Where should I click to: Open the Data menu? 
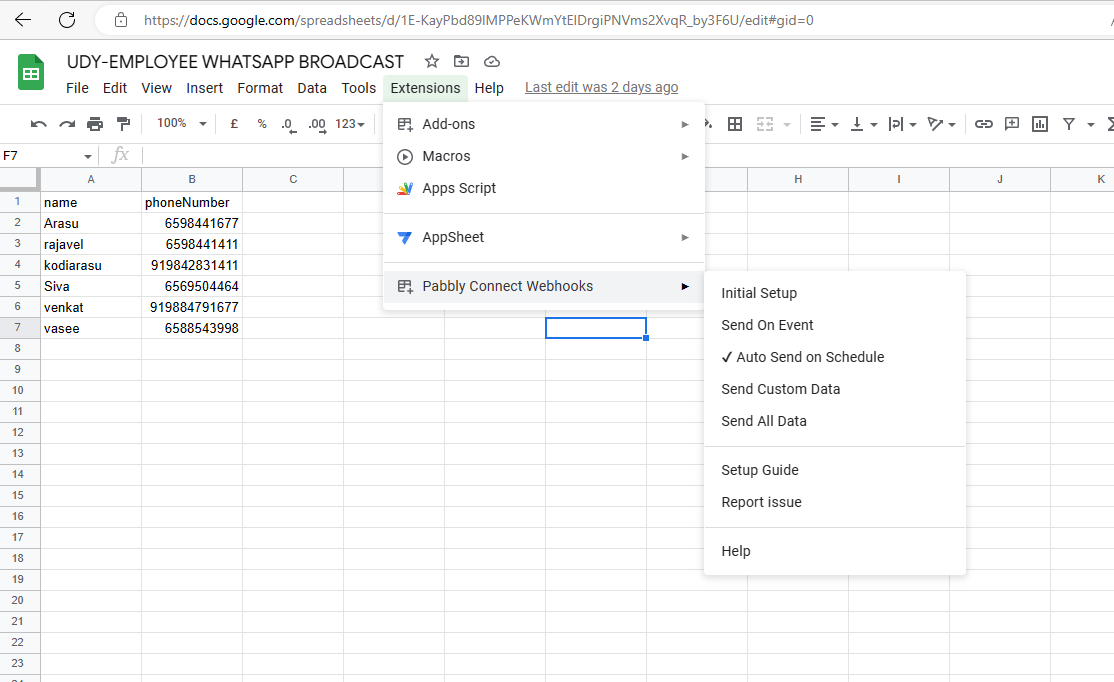[312, 88]
